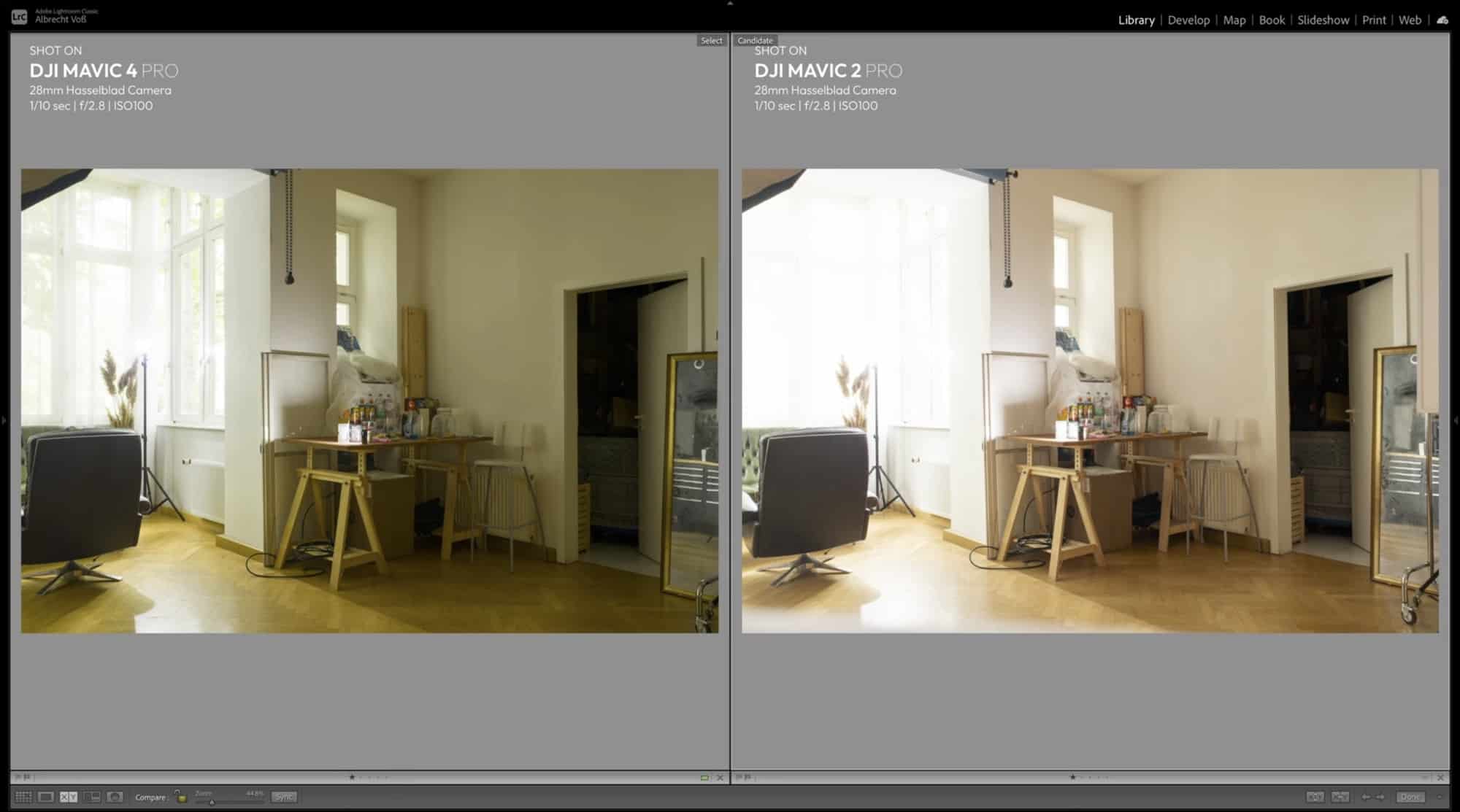Open the toolbar content dropdown arrow
This screenshot has height=812, width=1460.
[x=1440, y=797]
